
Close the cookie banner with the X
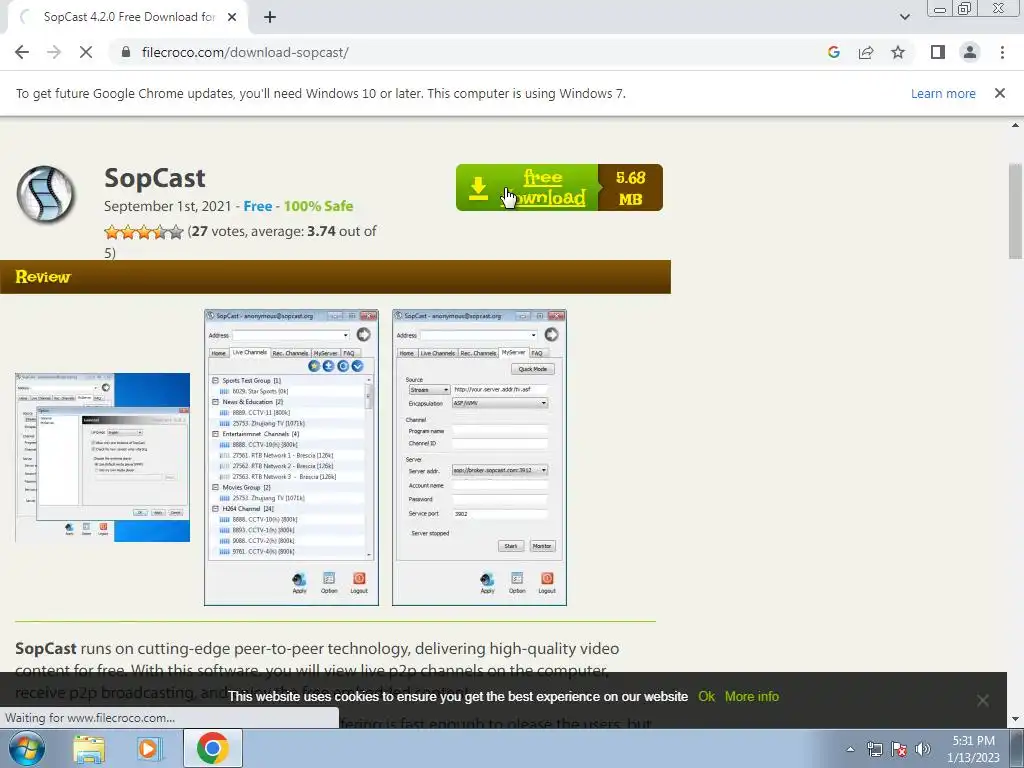982,700
